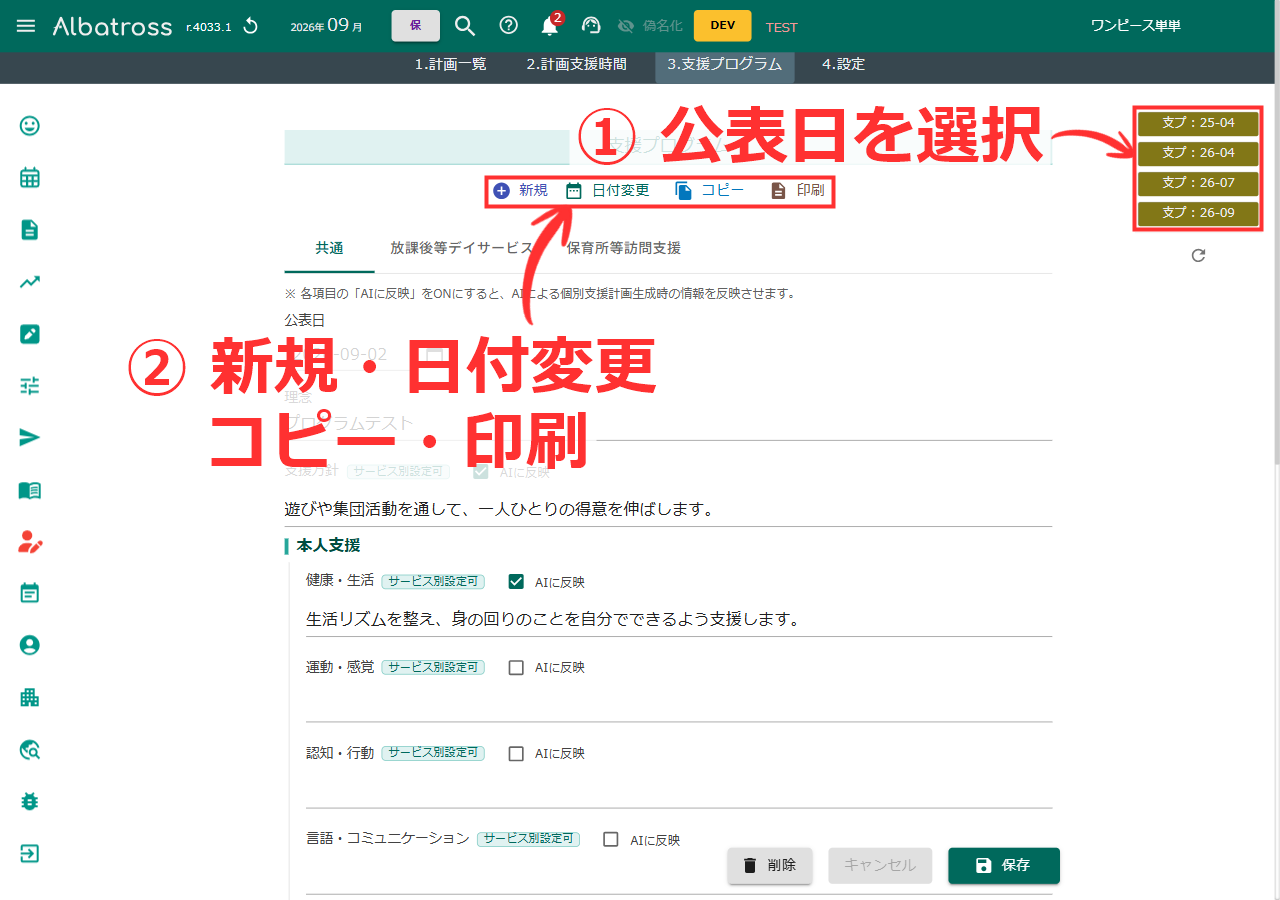Check AIに反映 for 言語・コミュニケーション

coord(611,840)
